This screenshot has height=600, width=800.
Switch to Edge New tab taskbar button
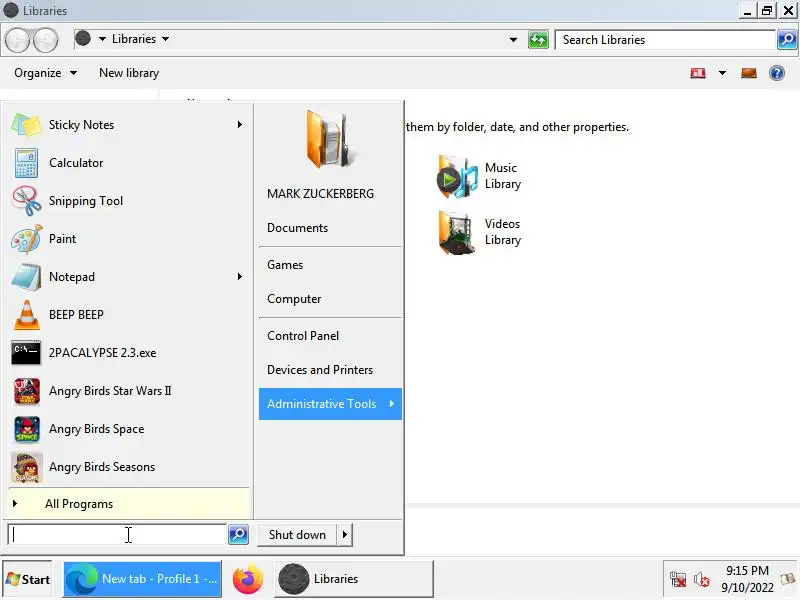tap(142, 579)
